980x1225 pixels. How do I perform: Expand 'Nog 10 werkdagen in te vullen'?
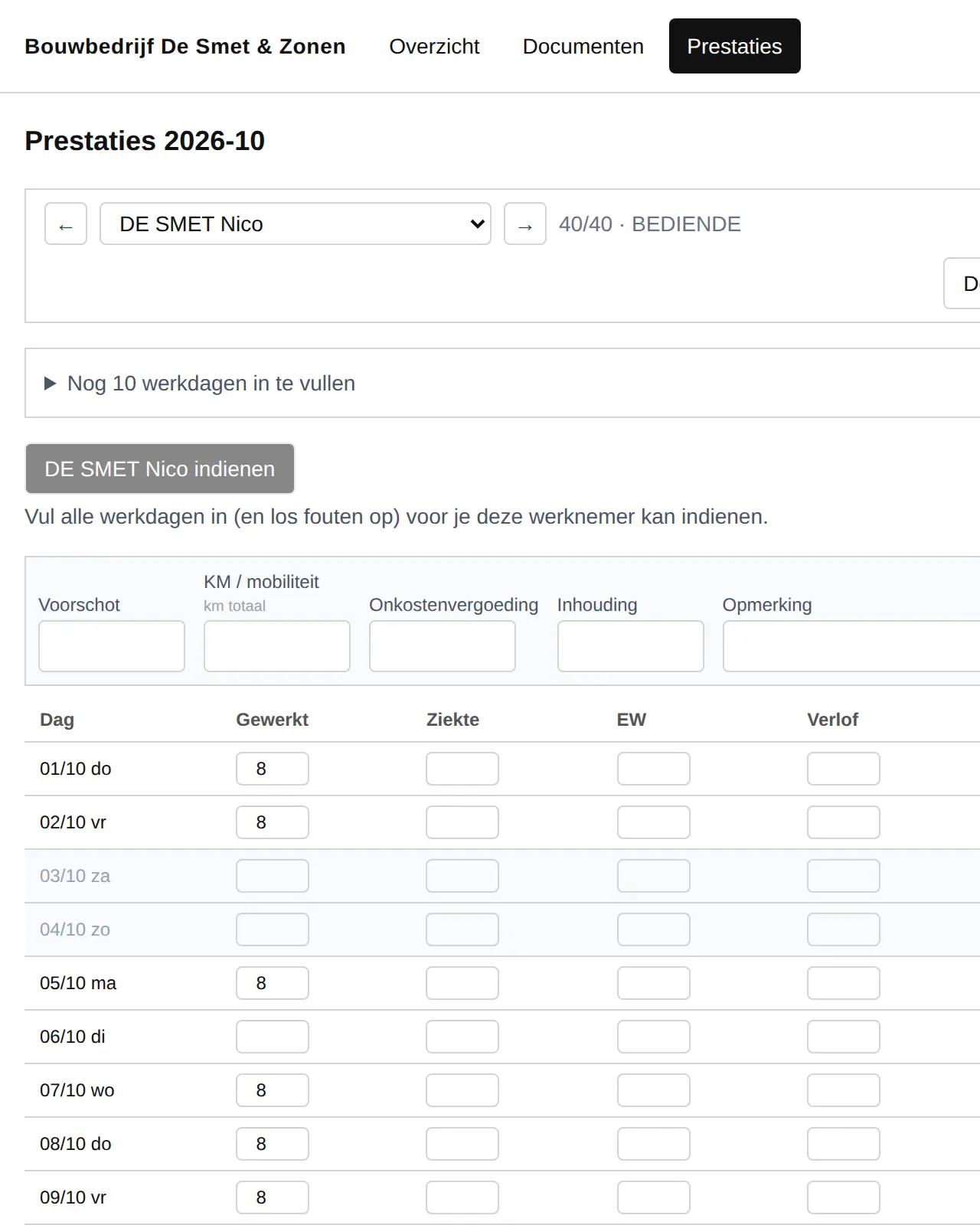pos(200,383)
